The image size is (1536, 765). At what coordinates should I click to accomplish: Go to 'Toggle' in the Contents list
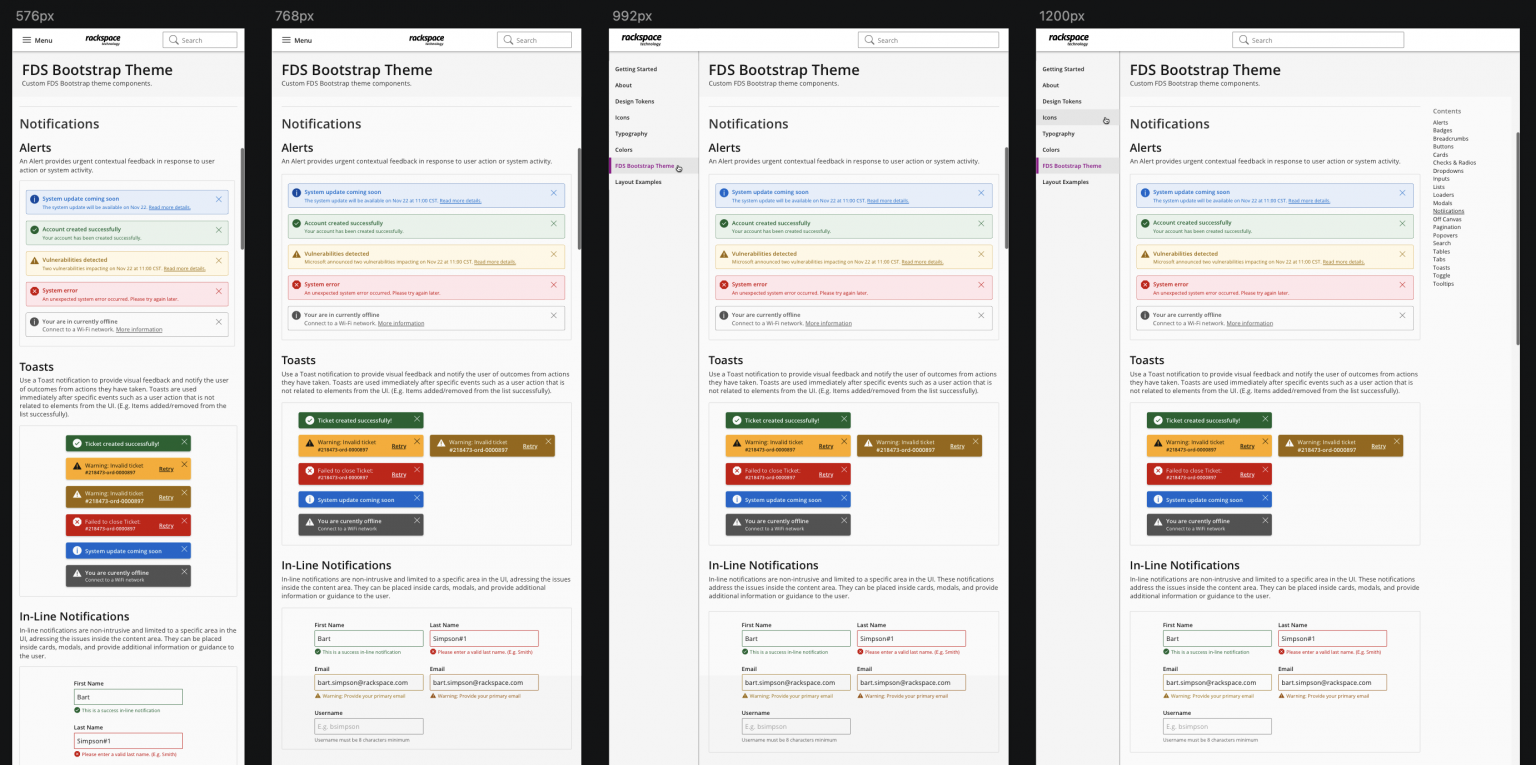click(x=1442, y=276)
